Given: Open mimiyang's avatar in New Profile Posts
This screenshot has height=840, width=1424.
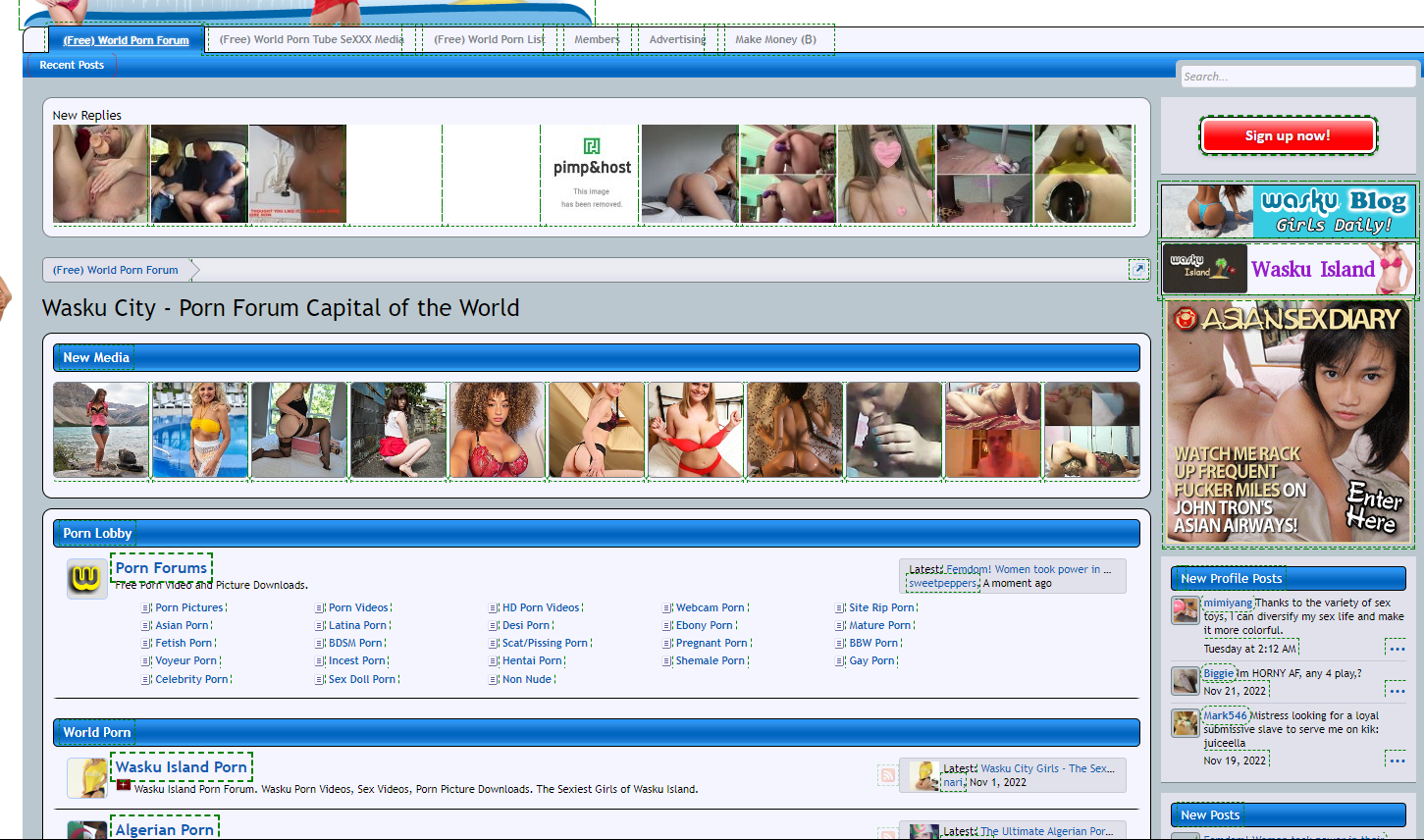Looking at the screenshot, I should pyautogui.click(x=1186, y=610).
